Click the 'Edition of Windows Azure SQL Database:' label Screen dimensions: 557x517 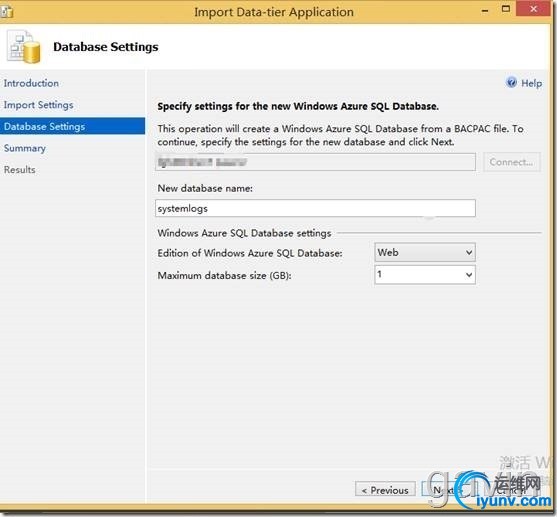pyautogui.click(x=250, y=253)
